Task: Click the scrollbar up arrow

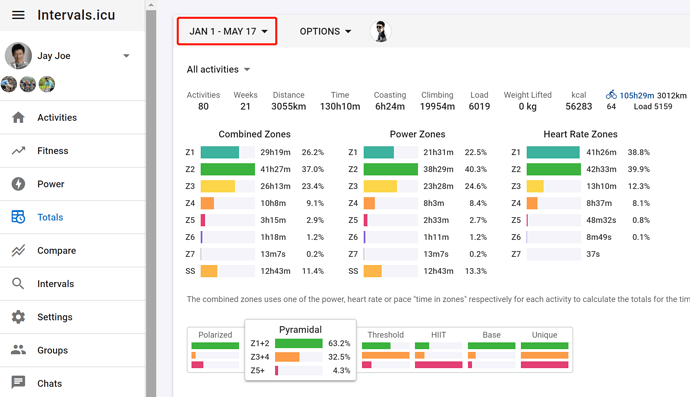Action: tap(151, 5)
